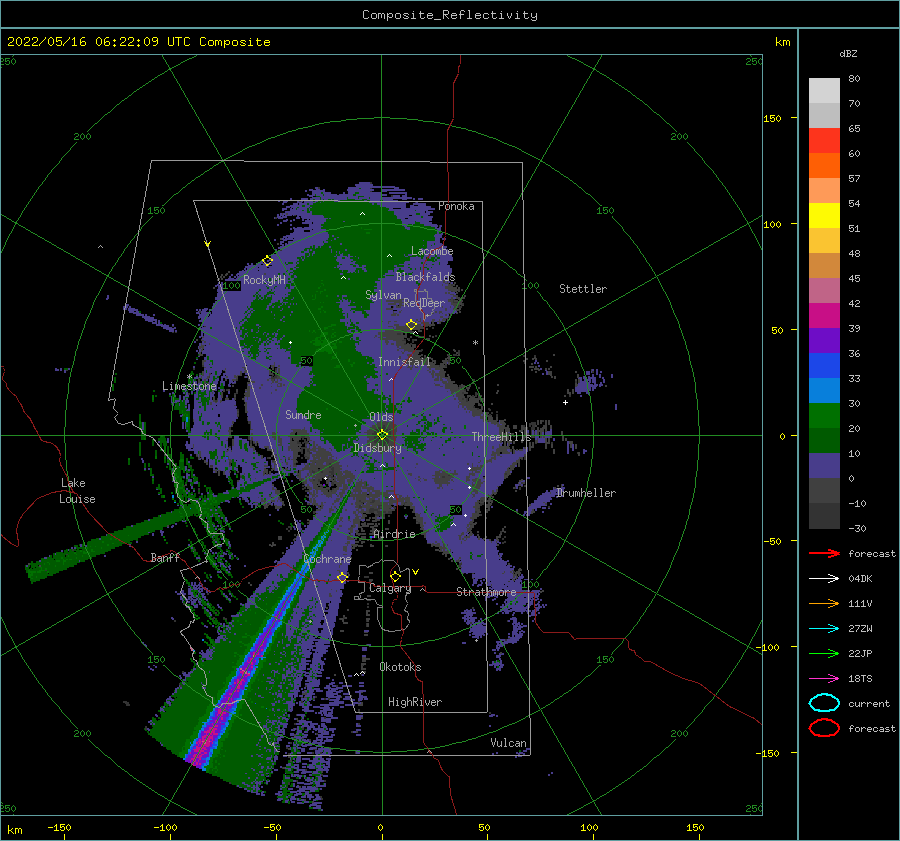Viewport: 900px width, 841px height.
Task: Click the 150 tick on the right km axis
Action: click(x=772, y=118)
